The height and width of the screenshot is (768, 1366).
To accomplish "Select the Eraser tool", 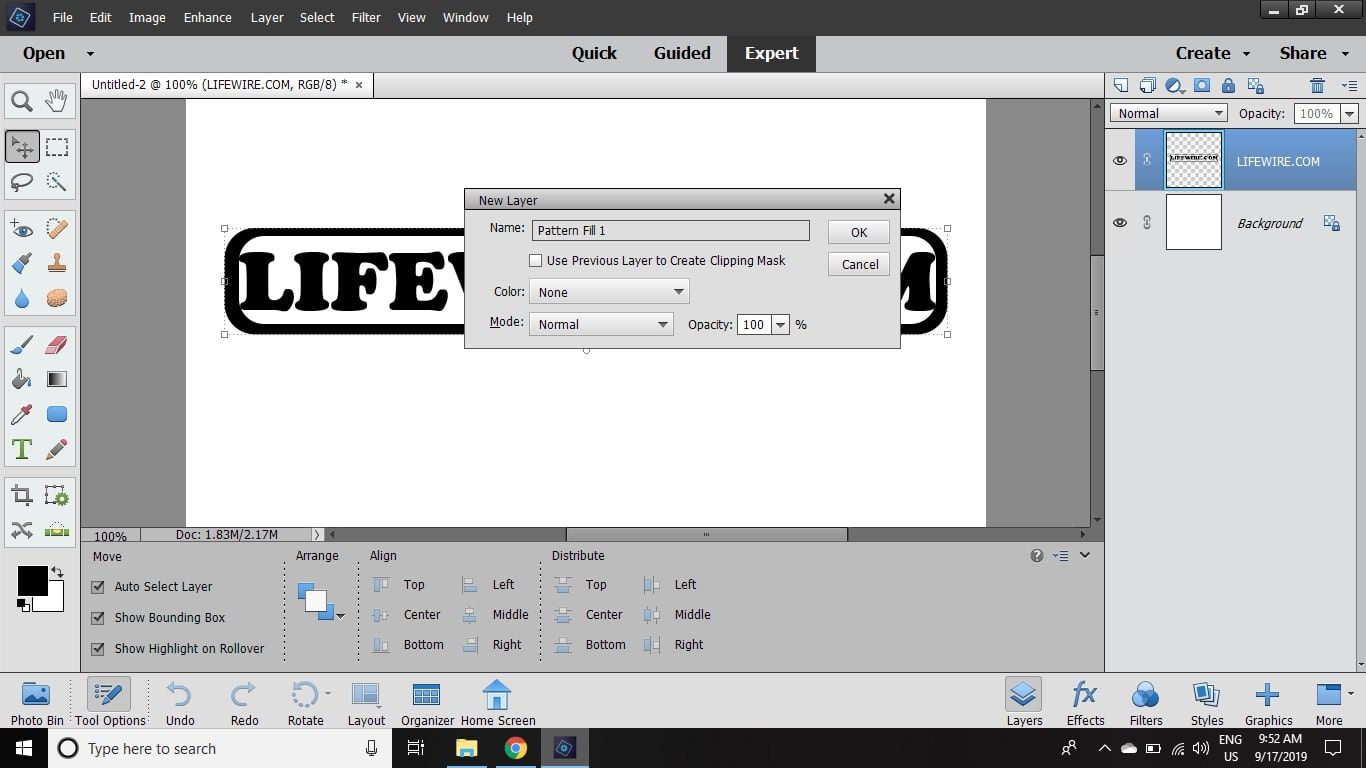I will click(x=57, y=345).
